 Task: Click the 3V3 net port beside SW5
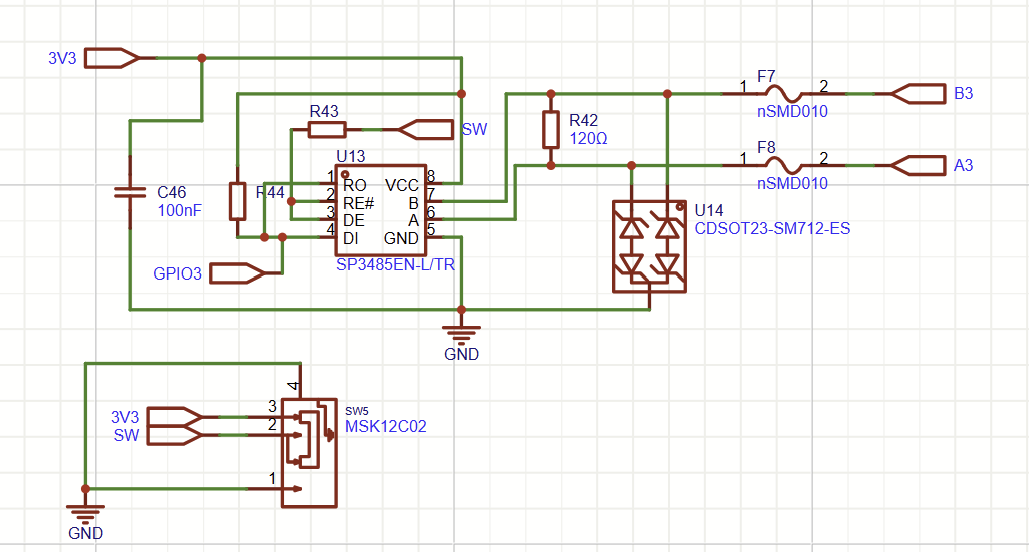pyautogui.click(x=175, y=417)
